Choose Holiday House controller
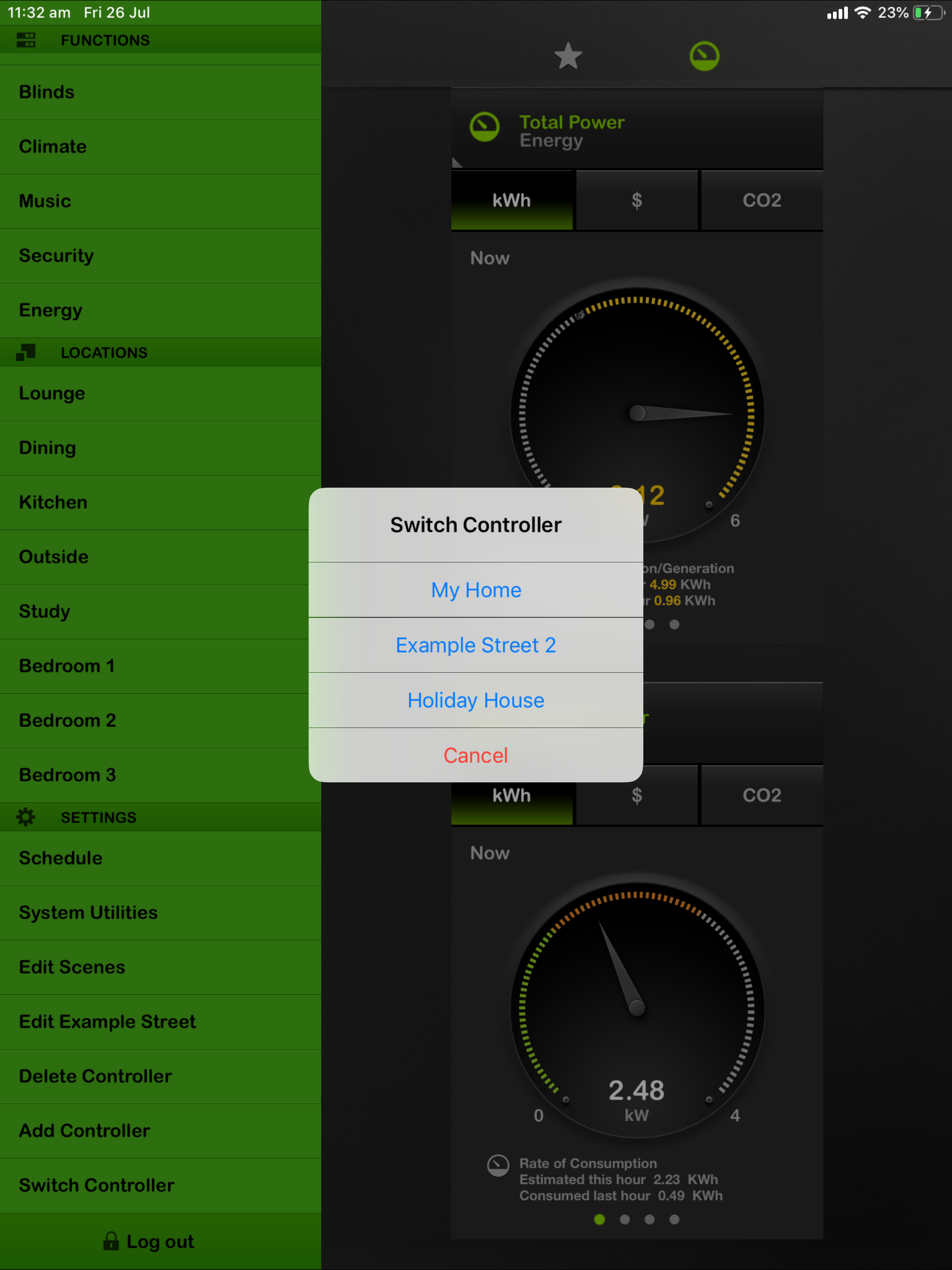 tap(476, 700)
